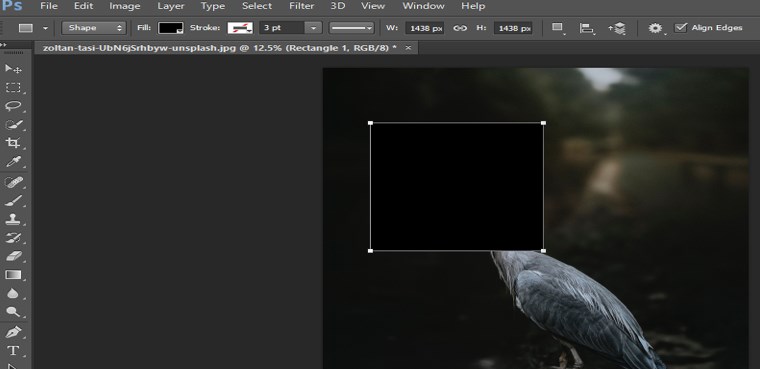Open the Filter menu
Viewport: 760px width, 369px height.
pyautogui.click(x=301, y=6)
